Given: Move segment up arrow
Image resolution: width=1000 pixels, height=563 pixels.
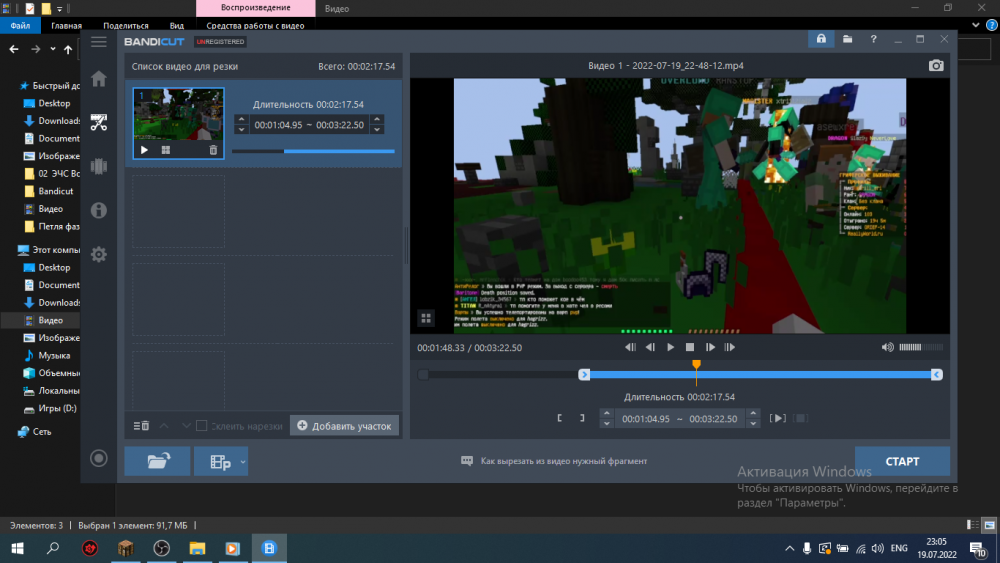Looking at the screenshot, I should click(x=164, y=425).
